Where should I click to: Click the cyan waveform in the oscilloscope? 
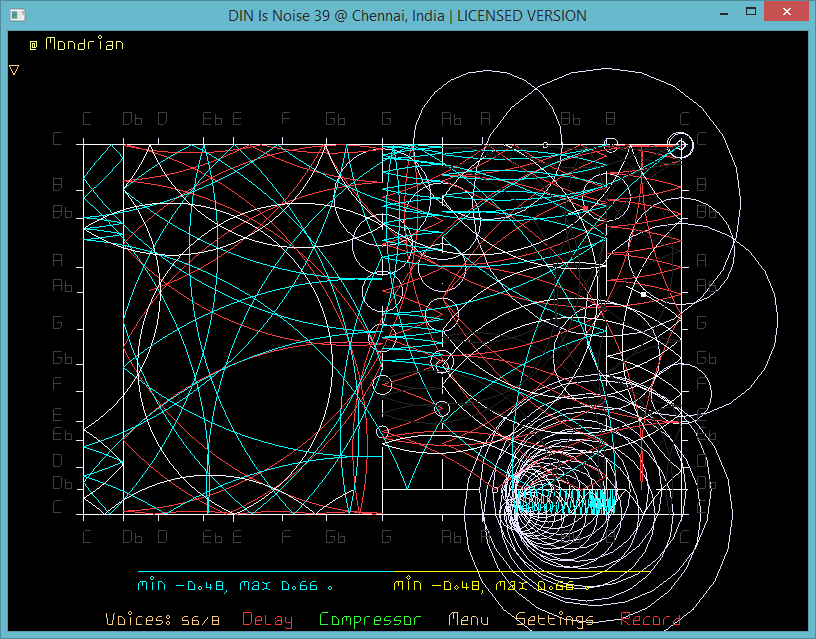pyautogui.click(x=560, y=497)
